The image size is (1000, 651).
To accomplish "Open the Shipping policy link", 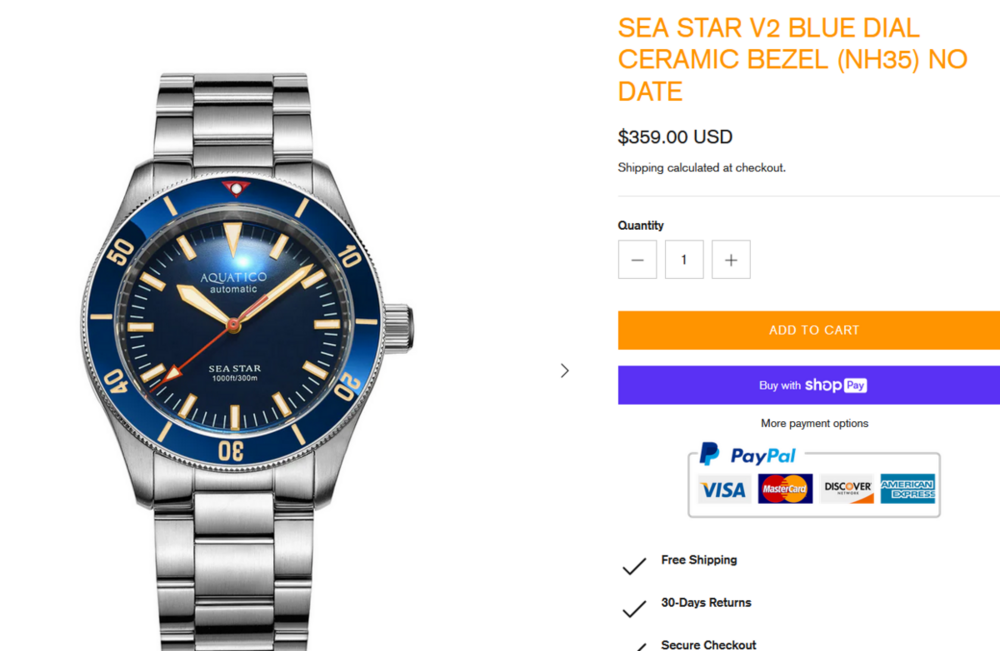I will click(641, 168).
